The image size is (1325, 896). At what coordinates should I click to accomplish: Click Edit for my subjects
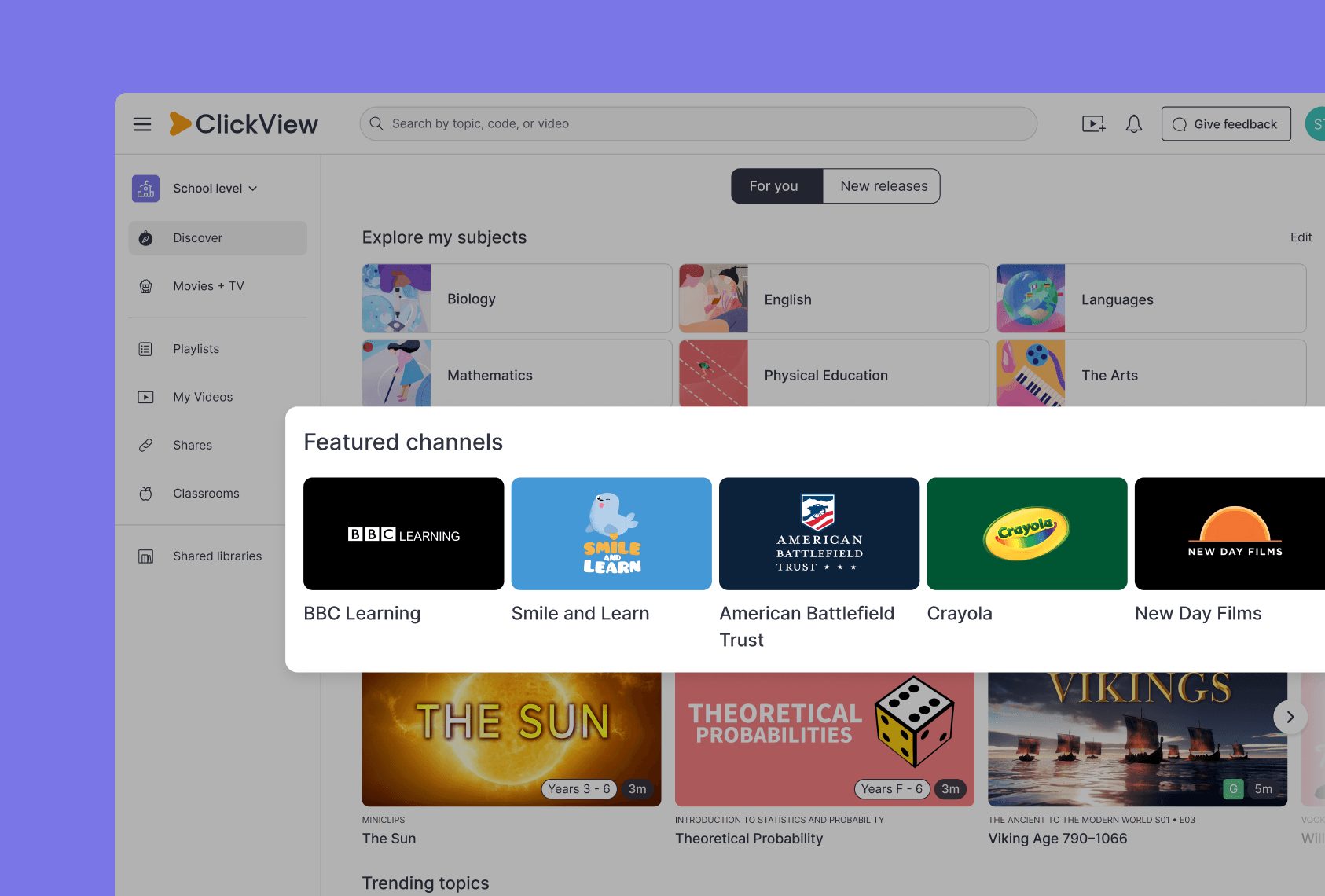[1301, 237]
